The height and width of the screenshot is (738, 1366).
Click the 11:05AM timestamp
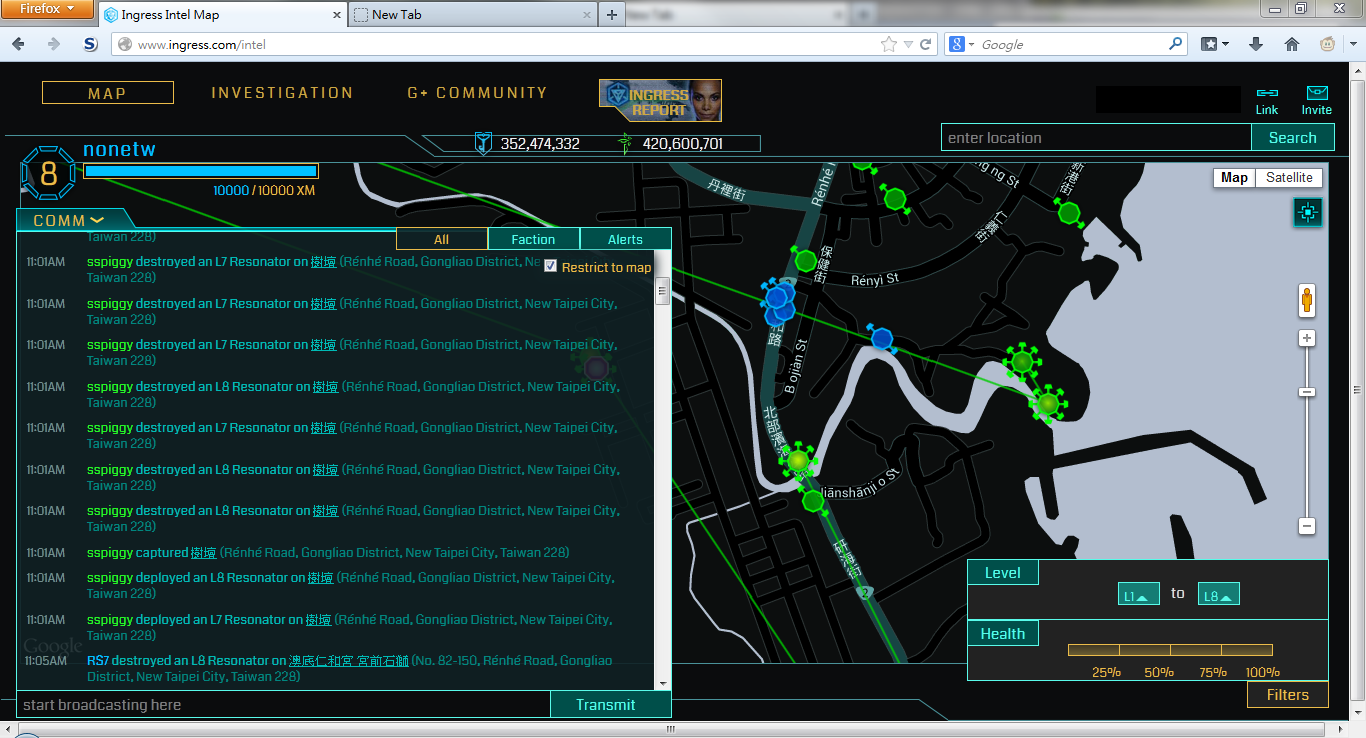coord(46,661)
